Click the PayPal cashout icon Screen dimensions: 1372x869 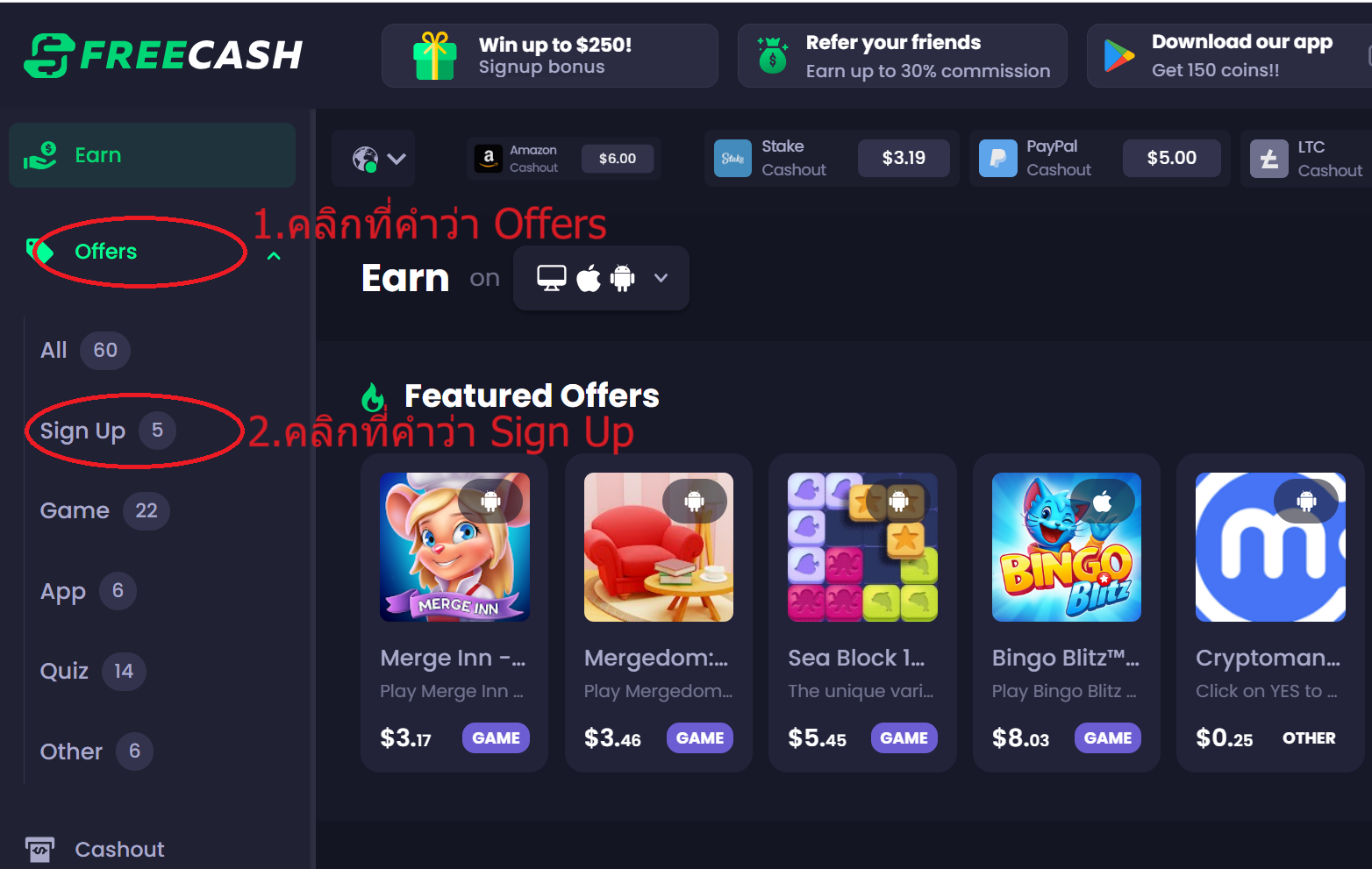[997, 159]
